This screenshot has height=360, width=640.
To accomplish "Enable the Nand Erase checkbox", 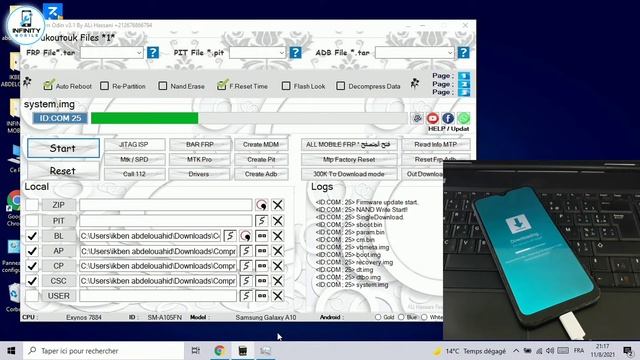I will click(163, 86).
